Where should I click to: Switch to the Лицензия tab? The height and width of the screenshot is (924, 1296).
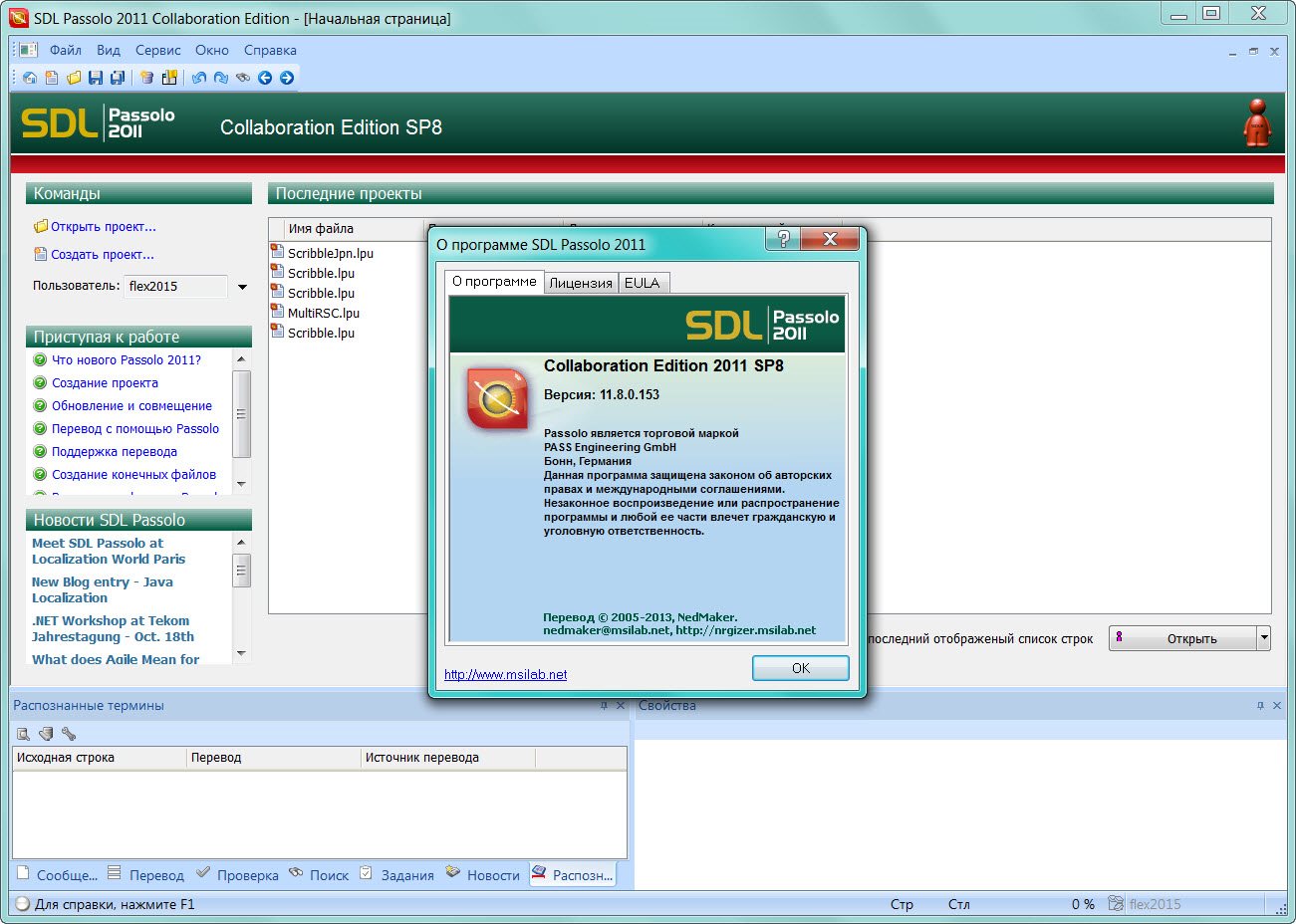click(x=581, y=283)
